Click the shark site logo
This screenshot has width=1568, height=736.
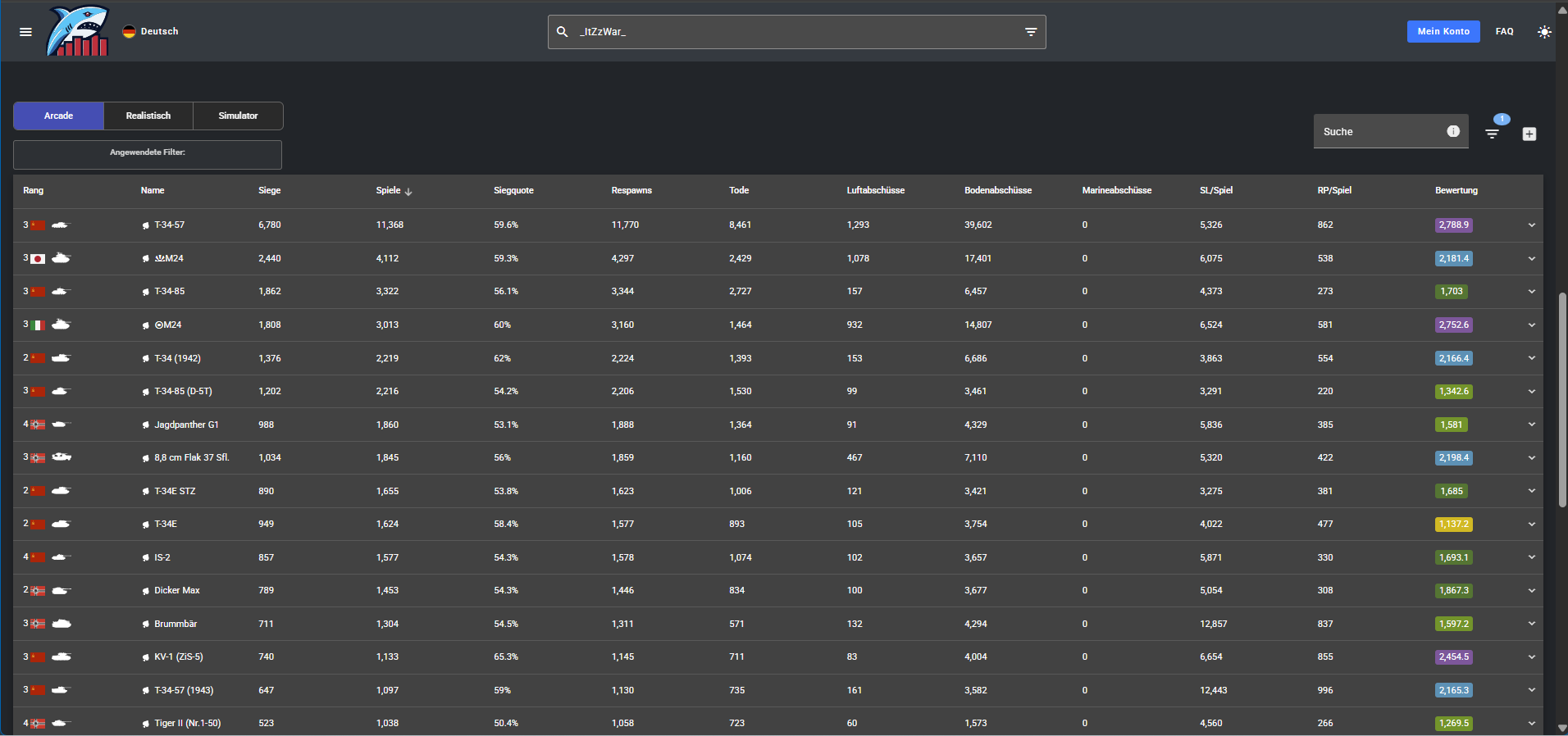coord(78,32)
